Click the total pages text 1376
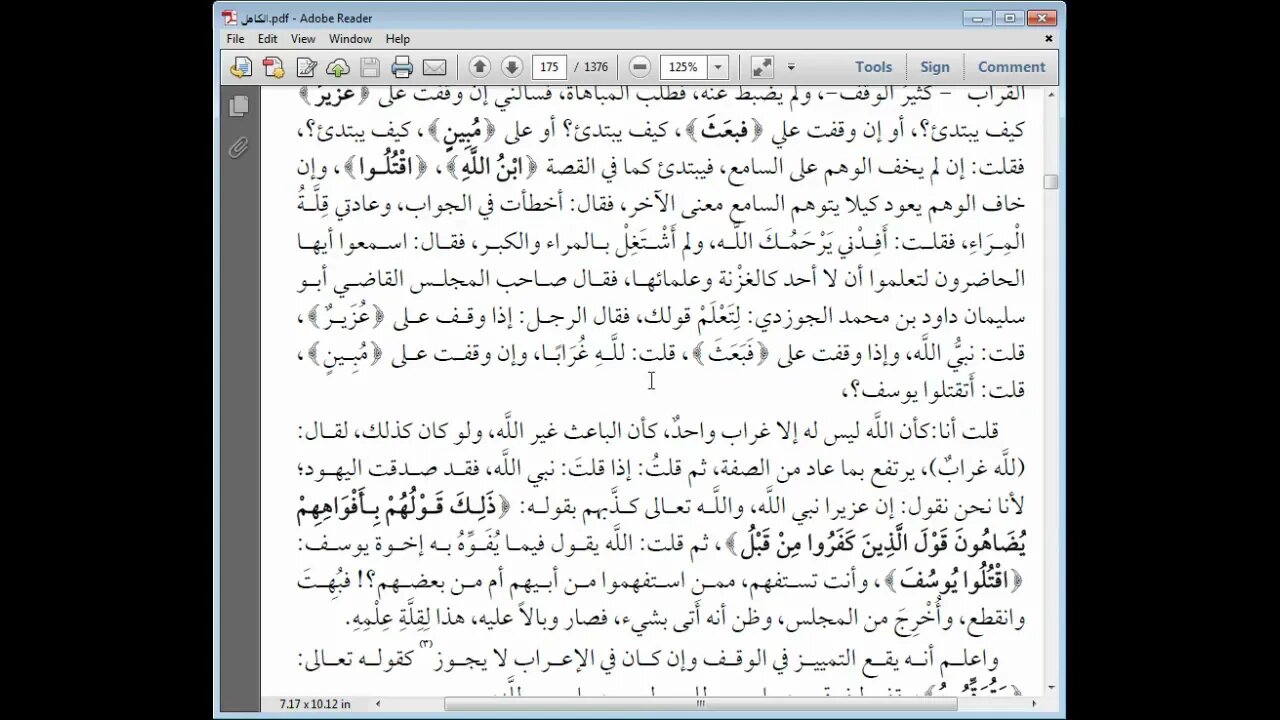Screen dimensions: 1280x720 coord(596,67)
